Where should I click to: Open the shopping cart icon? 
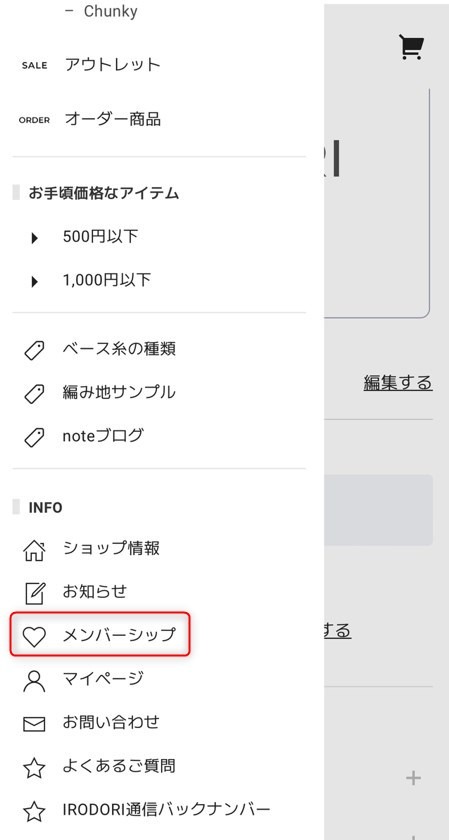(x=411, y=47)
